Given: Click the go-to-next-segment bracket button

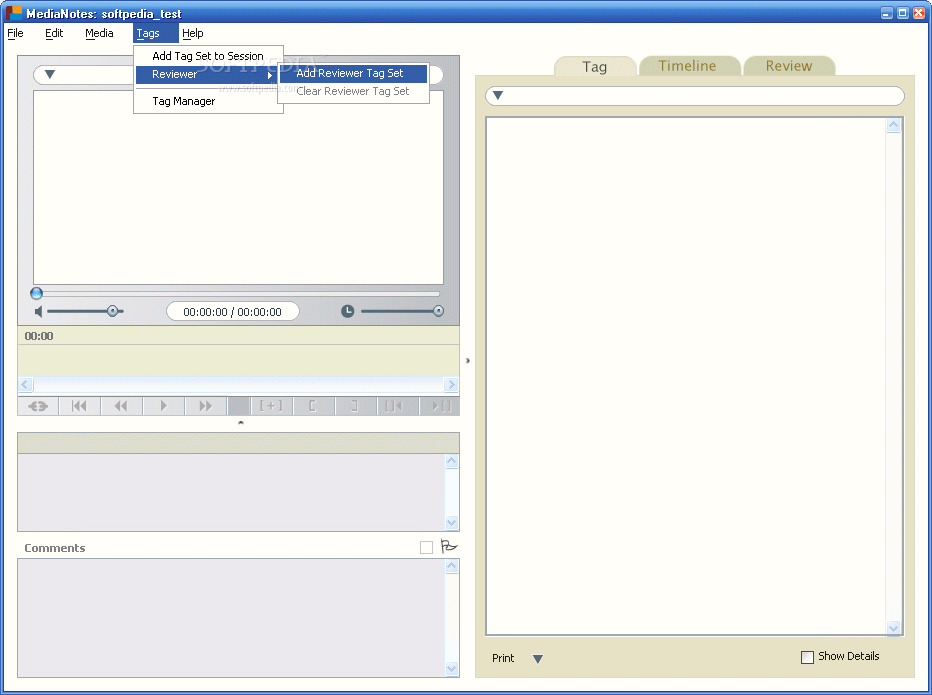Looking at the screenshot, I should pyautogui.click(x=440, y=406).
